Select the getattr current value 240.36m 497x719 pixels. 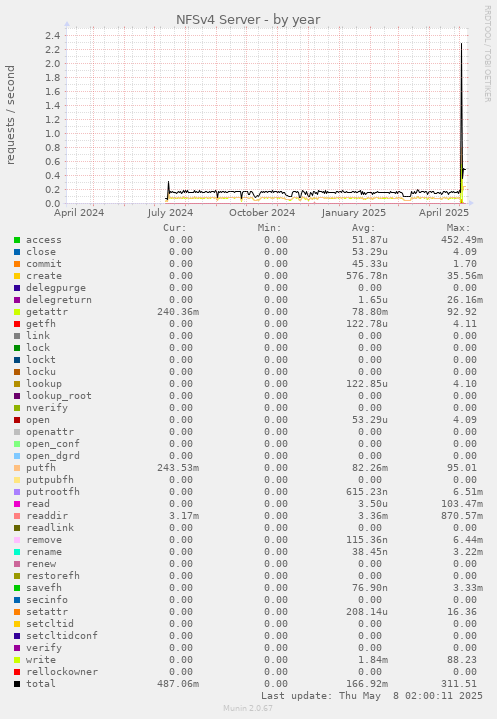pos(178,312)
